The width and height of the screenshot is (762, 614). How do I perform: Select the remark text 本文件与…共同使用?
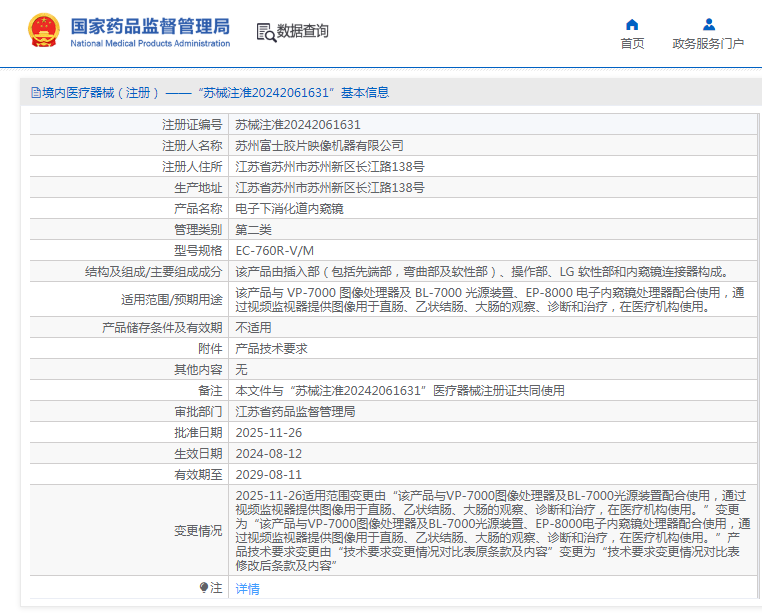pos(399,391)
